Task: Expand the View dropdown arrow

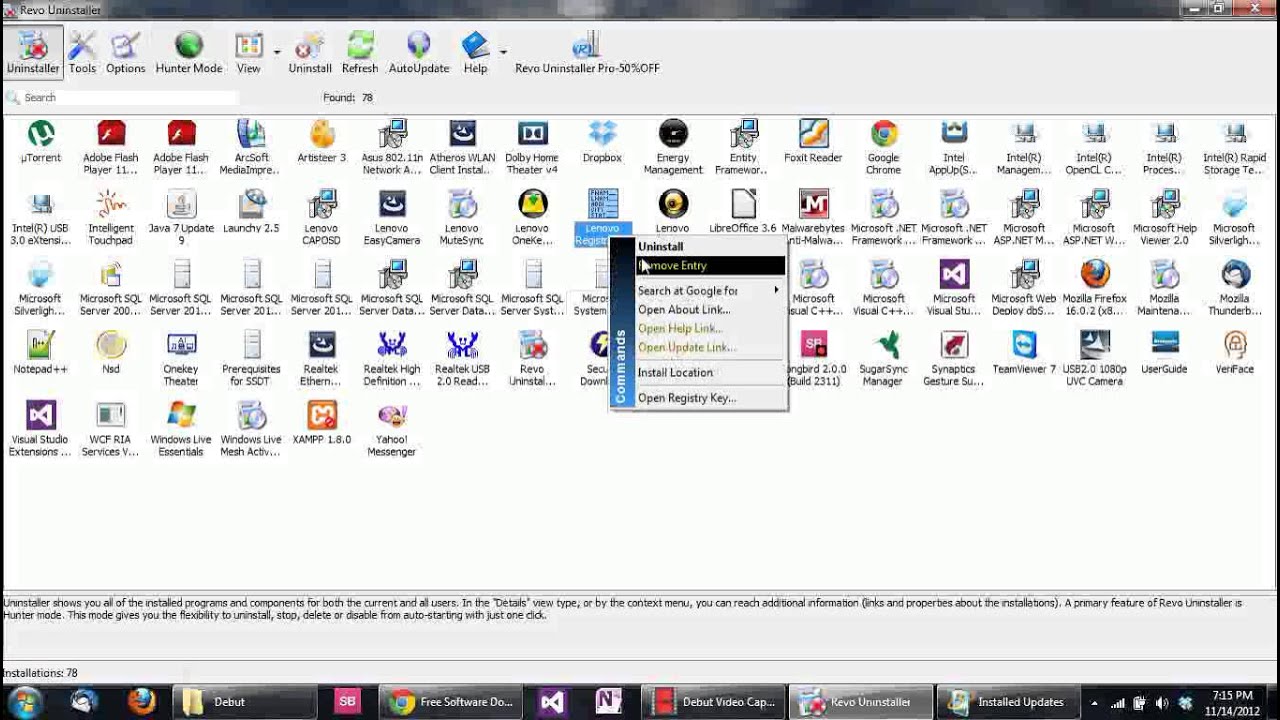Action: coord(277,52)
